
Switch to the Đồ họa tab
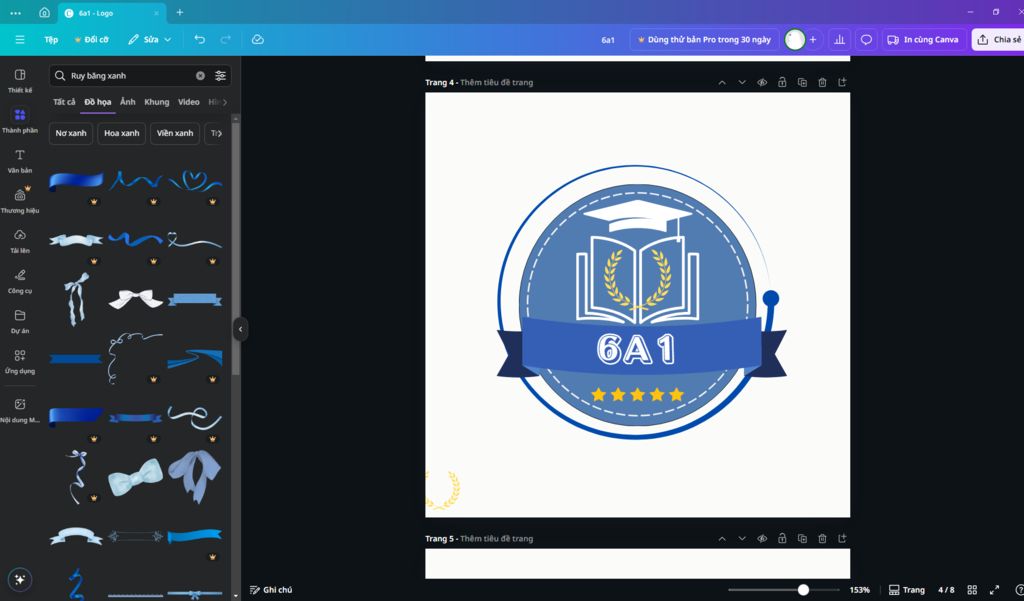(x=98, y=102)
